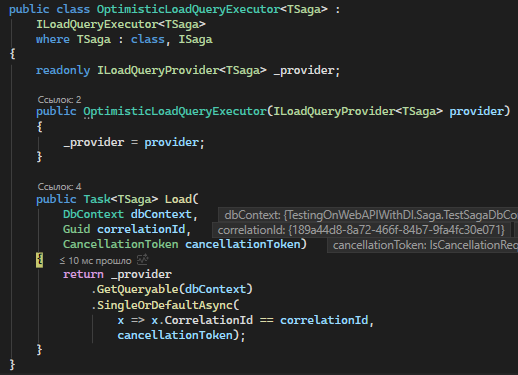Open CodeLens "Ссылок: 4" above Load method

59,187
